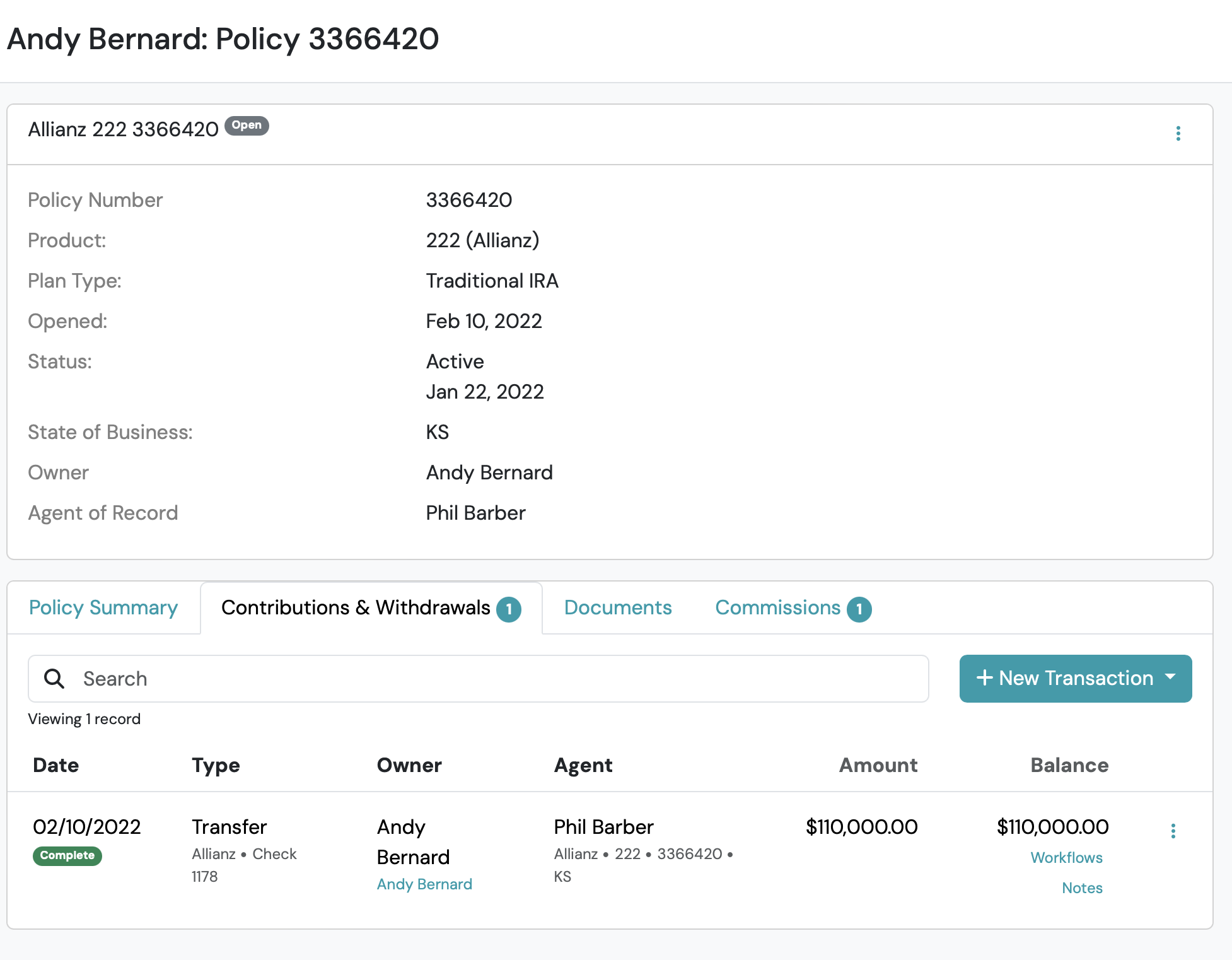Viewport: 1232px width, 960px height.
Task: Switch to the Policy Summary tab
Action: 103,607
